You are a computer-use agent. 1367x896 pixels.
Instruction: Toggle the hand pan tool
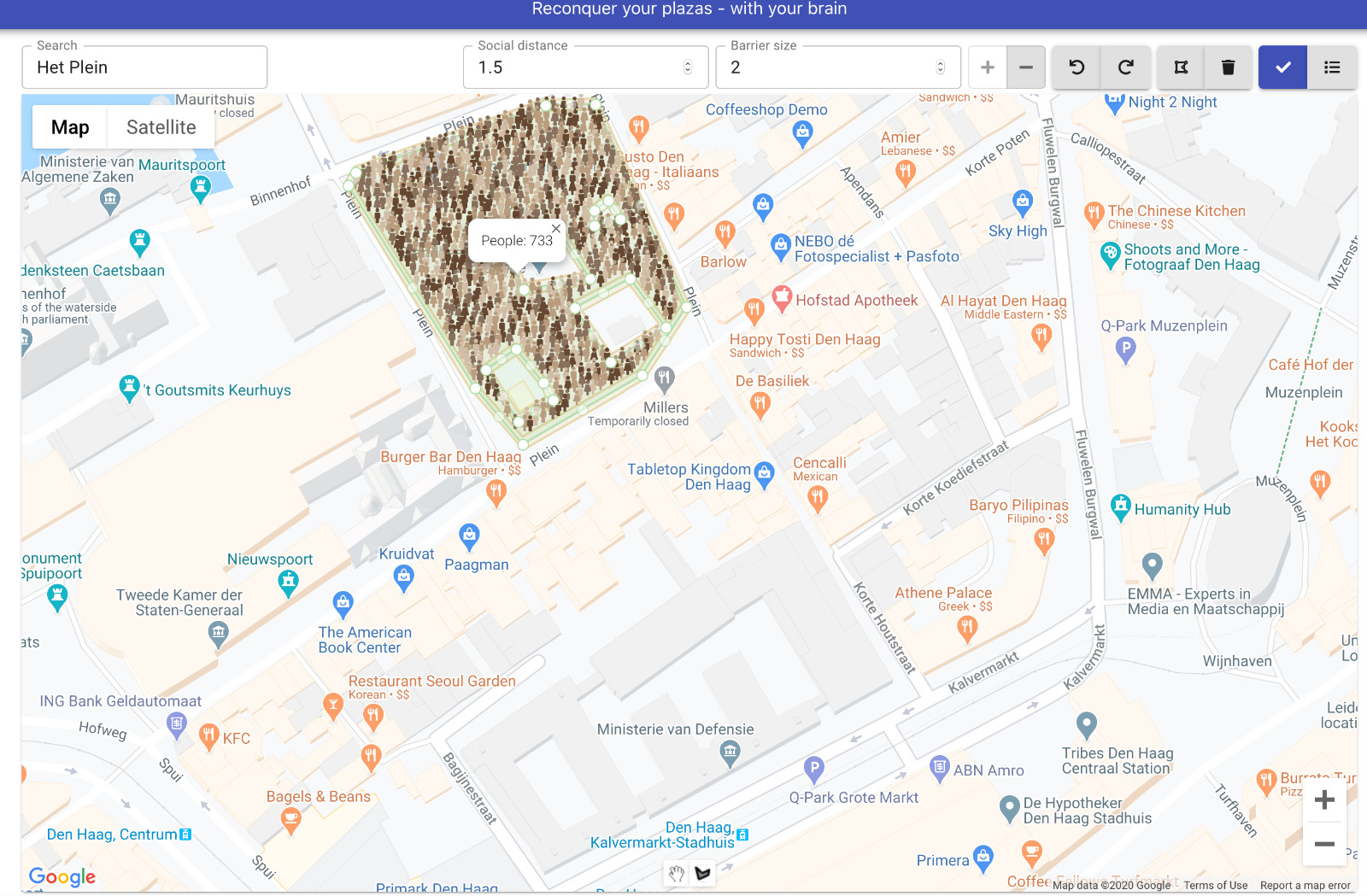[676, 873]
